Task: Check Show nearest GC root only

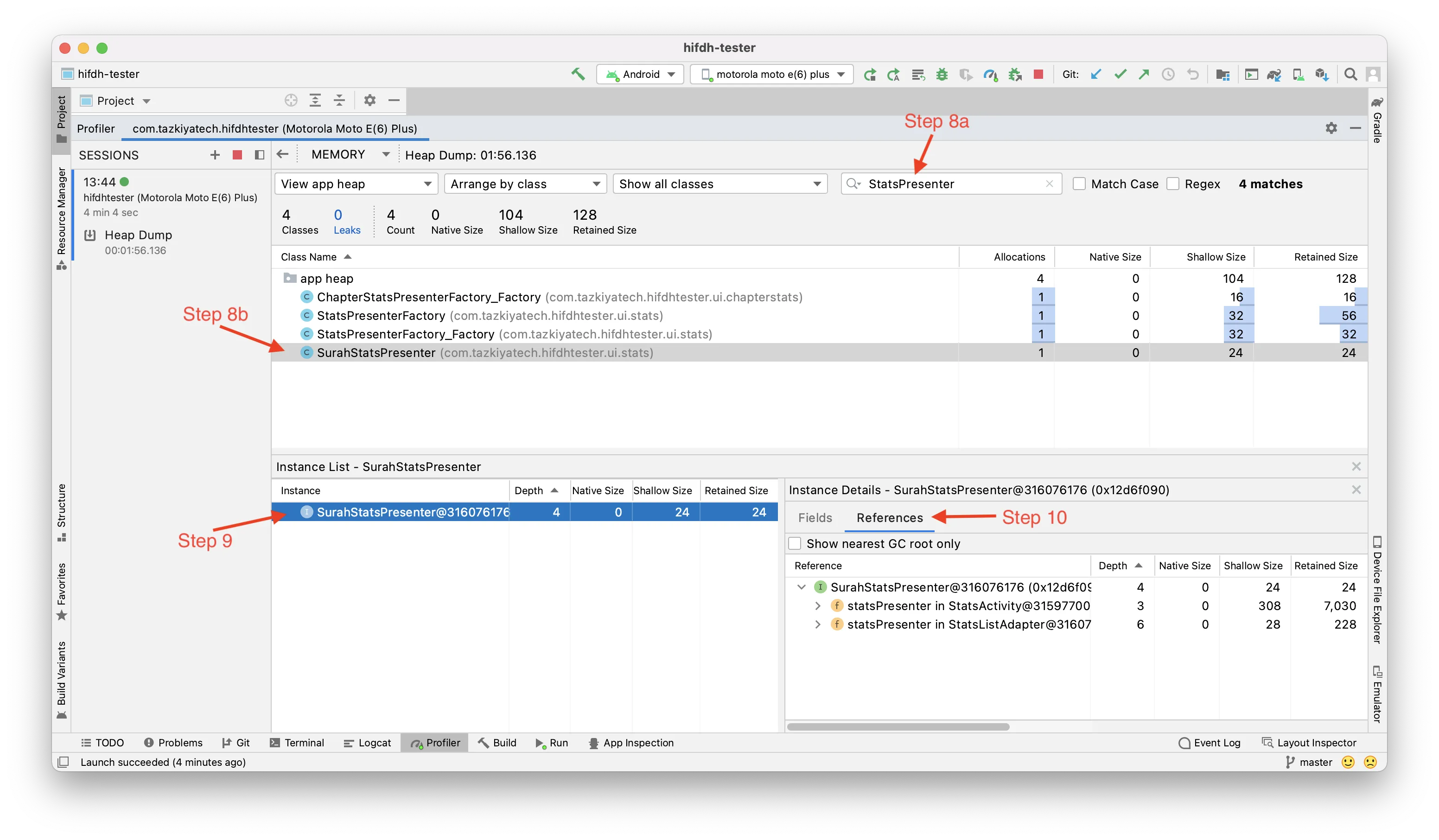Action: click(x=794, y=544)
